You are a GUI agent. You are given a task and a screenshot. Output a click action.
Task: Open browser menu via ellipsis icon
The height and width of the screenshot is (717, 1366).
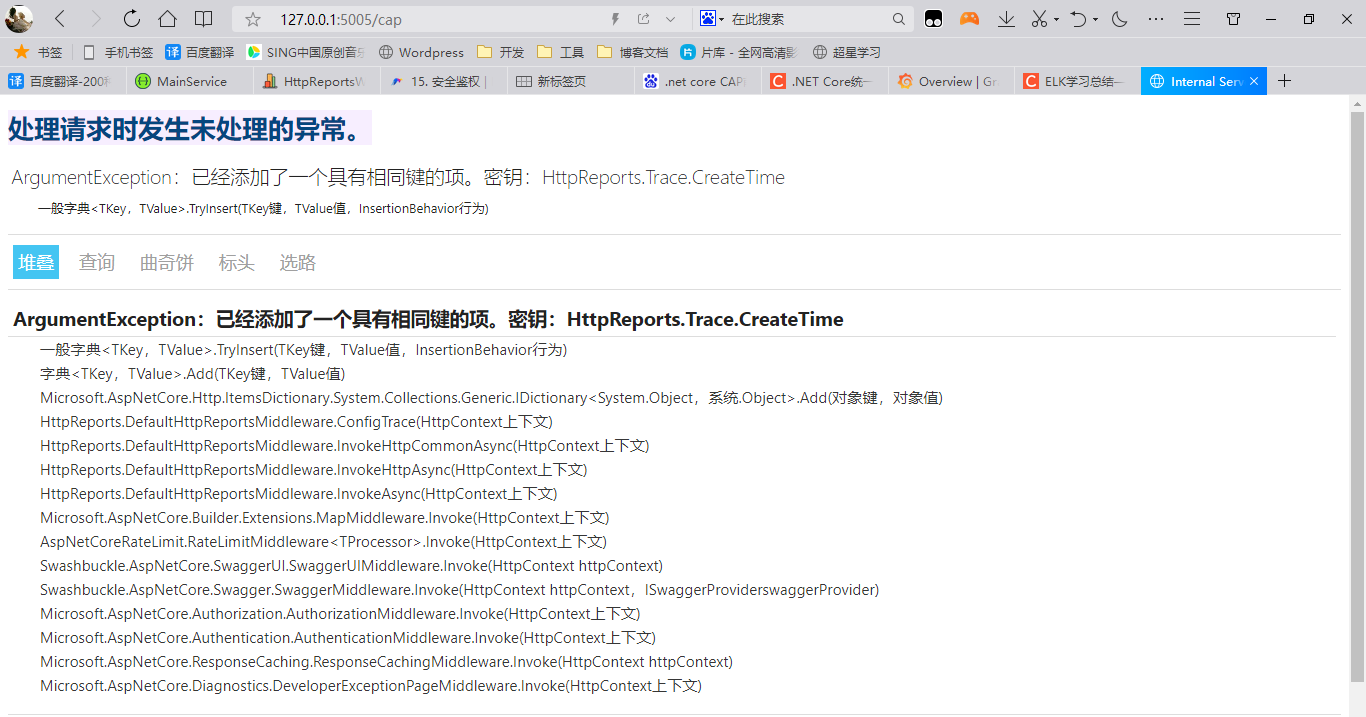[x=1156, y=19]
